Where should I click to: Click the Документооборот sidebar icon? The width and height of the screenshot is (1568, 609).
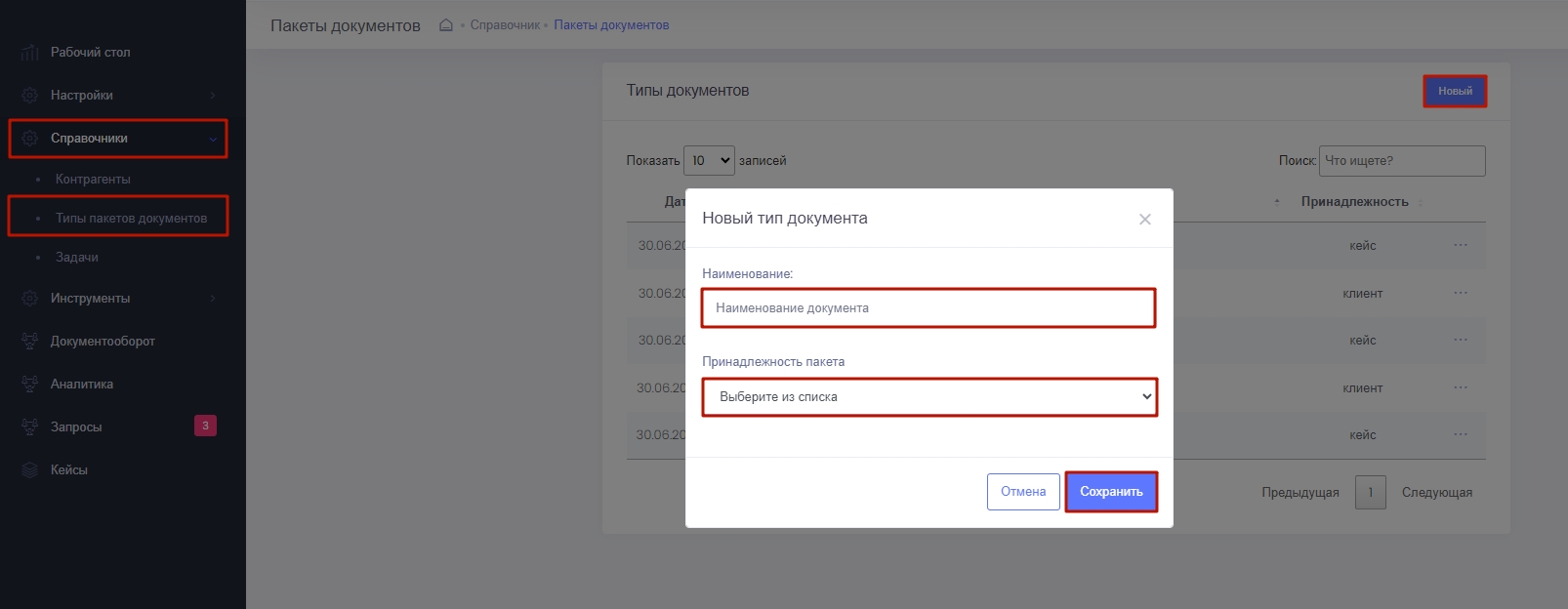(x=30, y=342)
